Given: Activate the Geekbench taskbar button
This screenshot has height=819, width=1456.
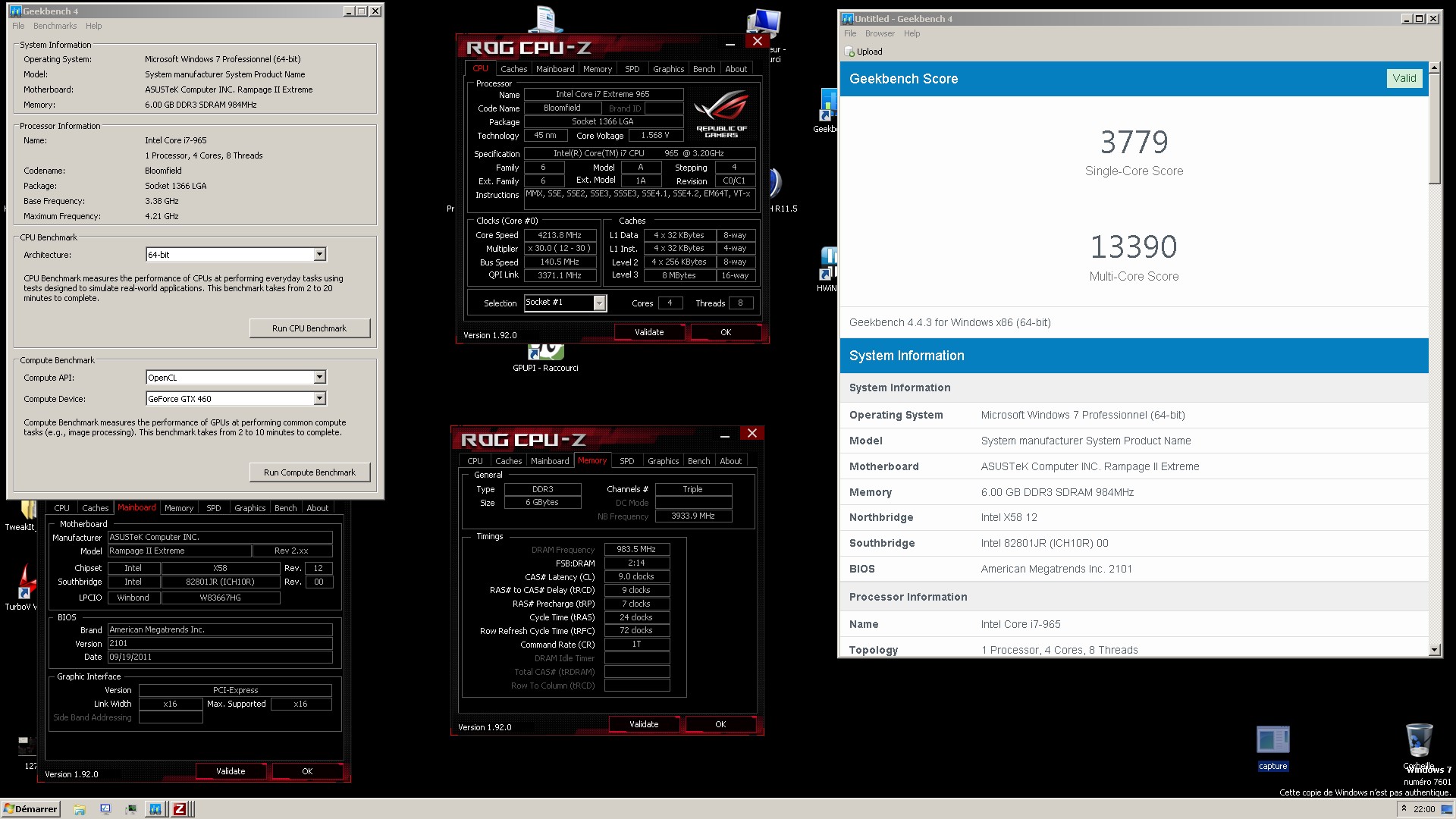Looking at the screenshot, I should click(155, 809).
